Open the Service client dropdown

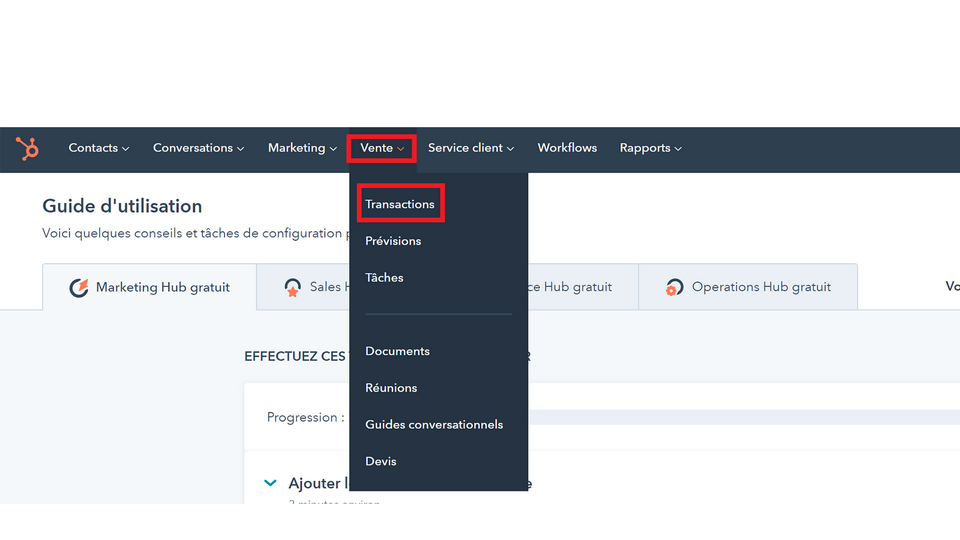(471, 148)
